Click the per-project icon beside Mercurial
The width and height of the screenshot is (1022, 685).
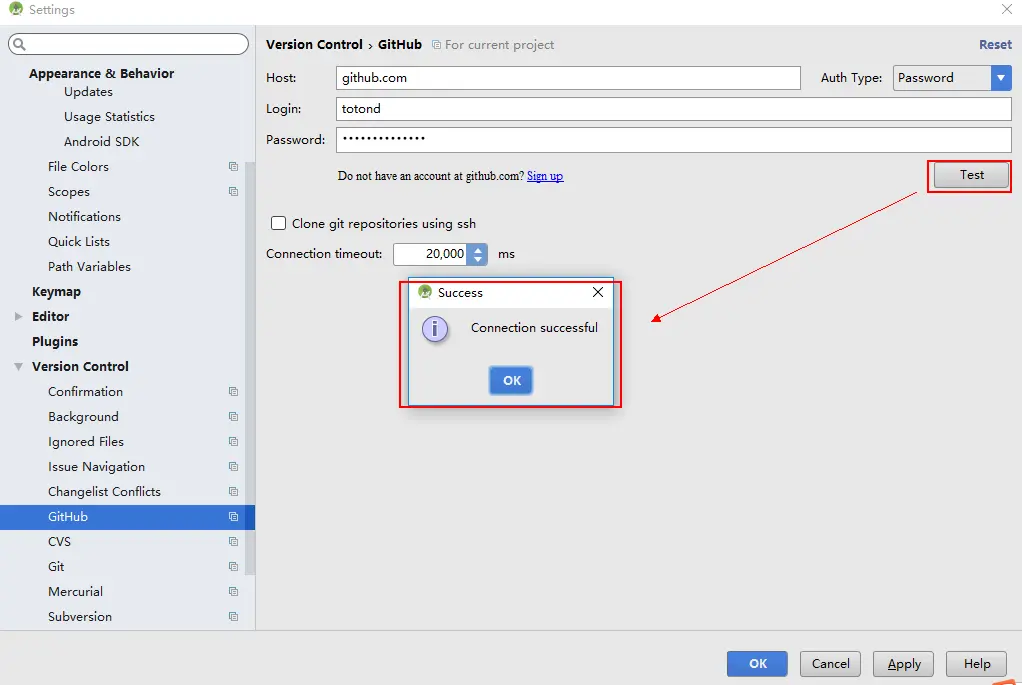(x=233, y=592)
